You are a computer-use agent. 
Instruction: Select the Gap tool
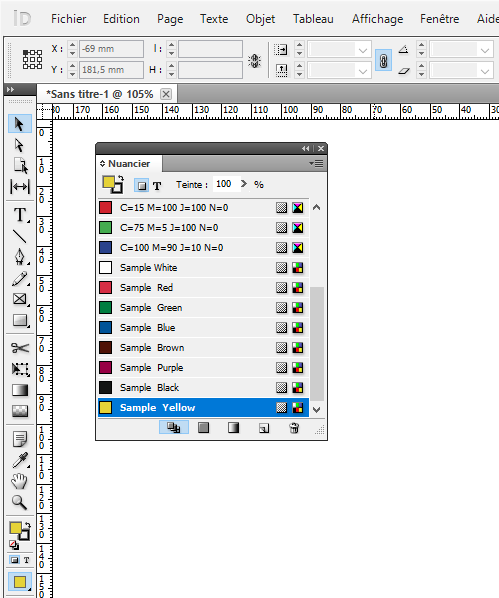pyautogui.click(x=20, y=187)
